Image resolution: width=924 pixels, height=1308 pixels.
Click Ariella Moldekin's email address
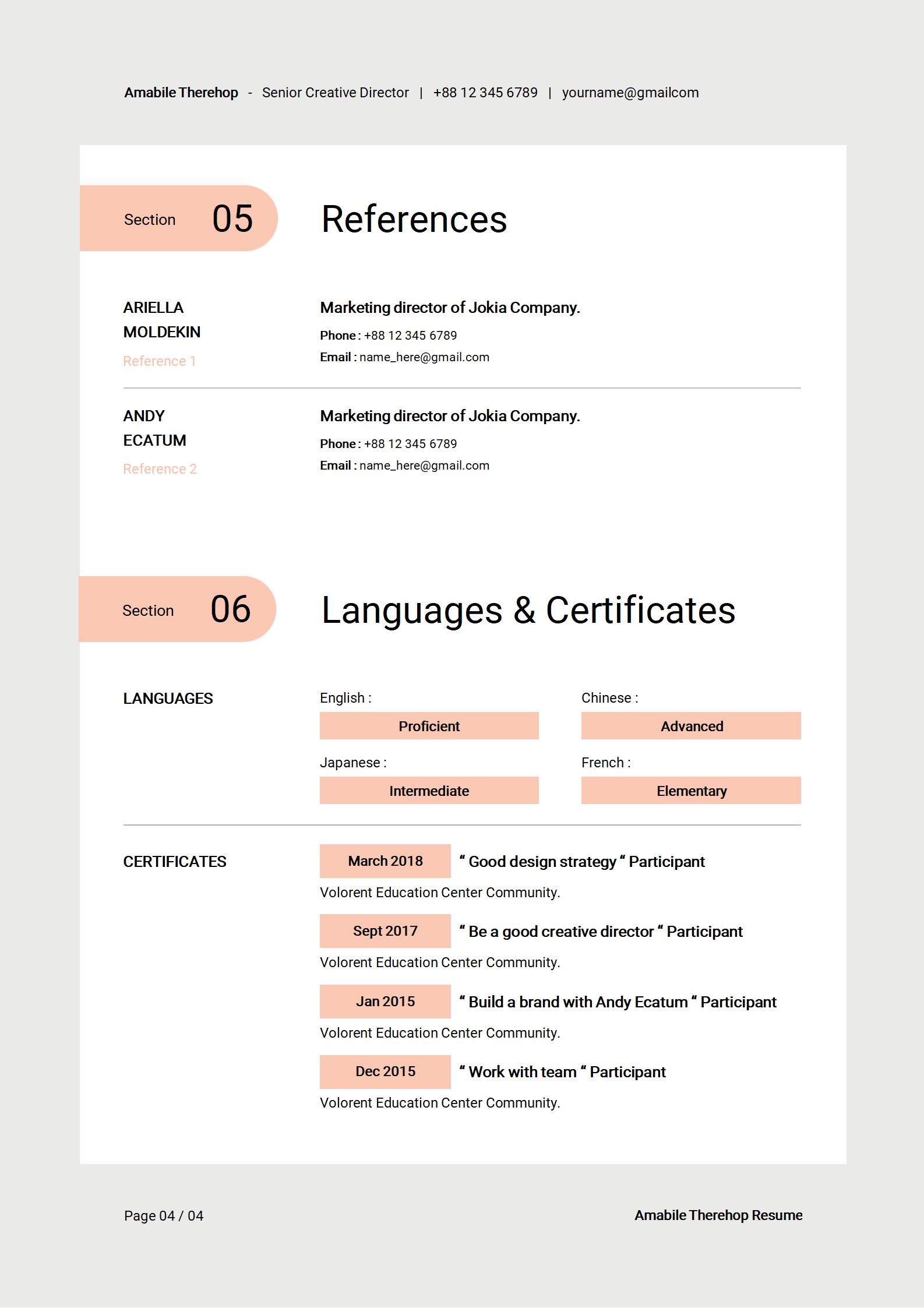pos(424,357)
